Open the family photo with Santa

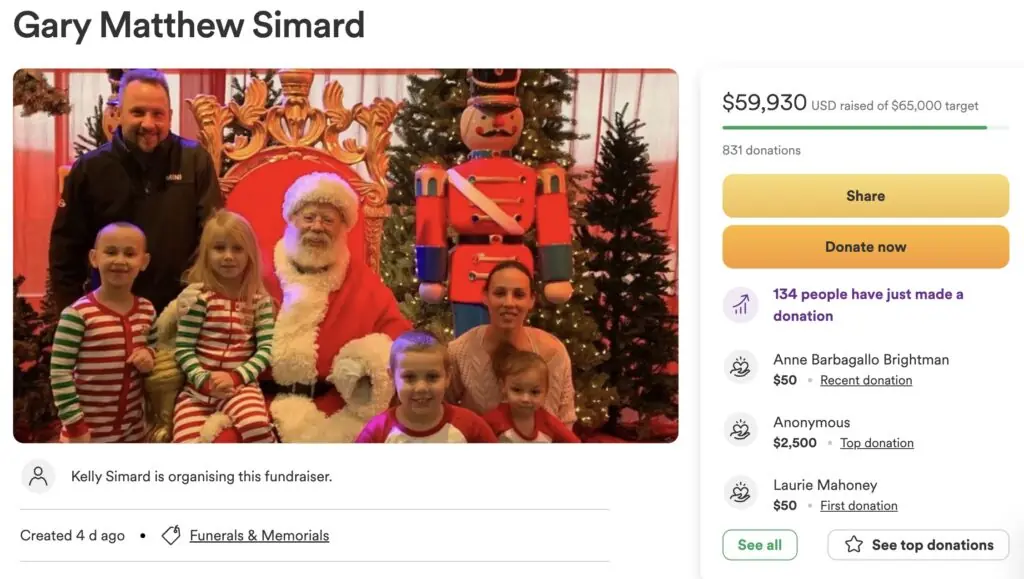pos(346,256)
